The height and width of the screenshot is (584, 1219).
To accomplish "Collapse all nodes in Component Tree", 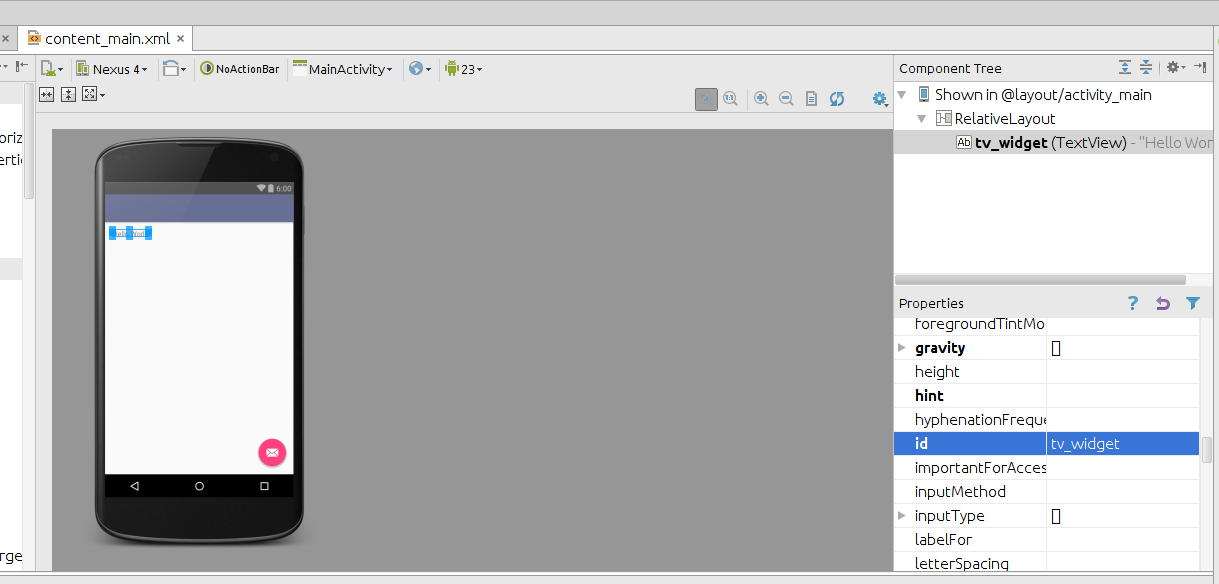I will tap(1146, 68).
